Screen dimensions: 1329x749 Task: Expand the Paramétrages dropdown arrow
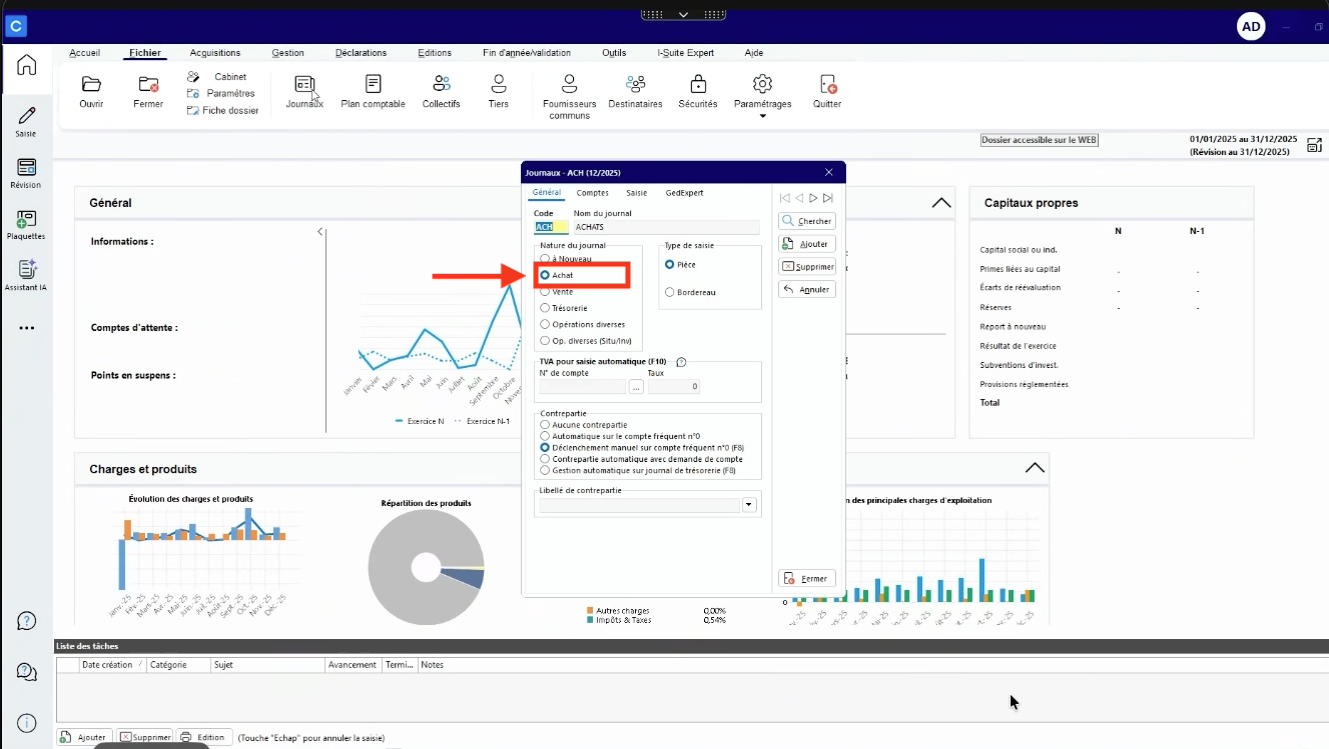coord(762,116)
